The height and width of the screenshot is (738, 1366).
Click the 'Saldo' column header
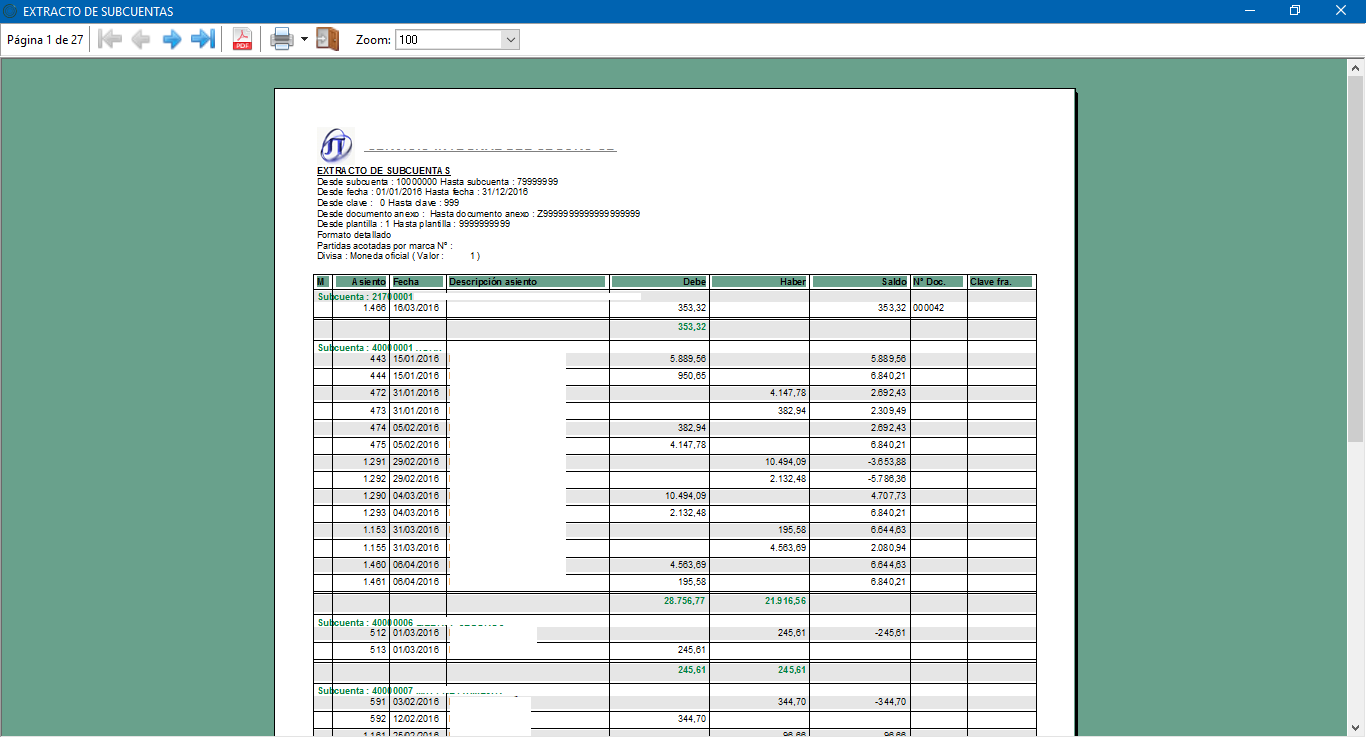click(x=859, y=282)
